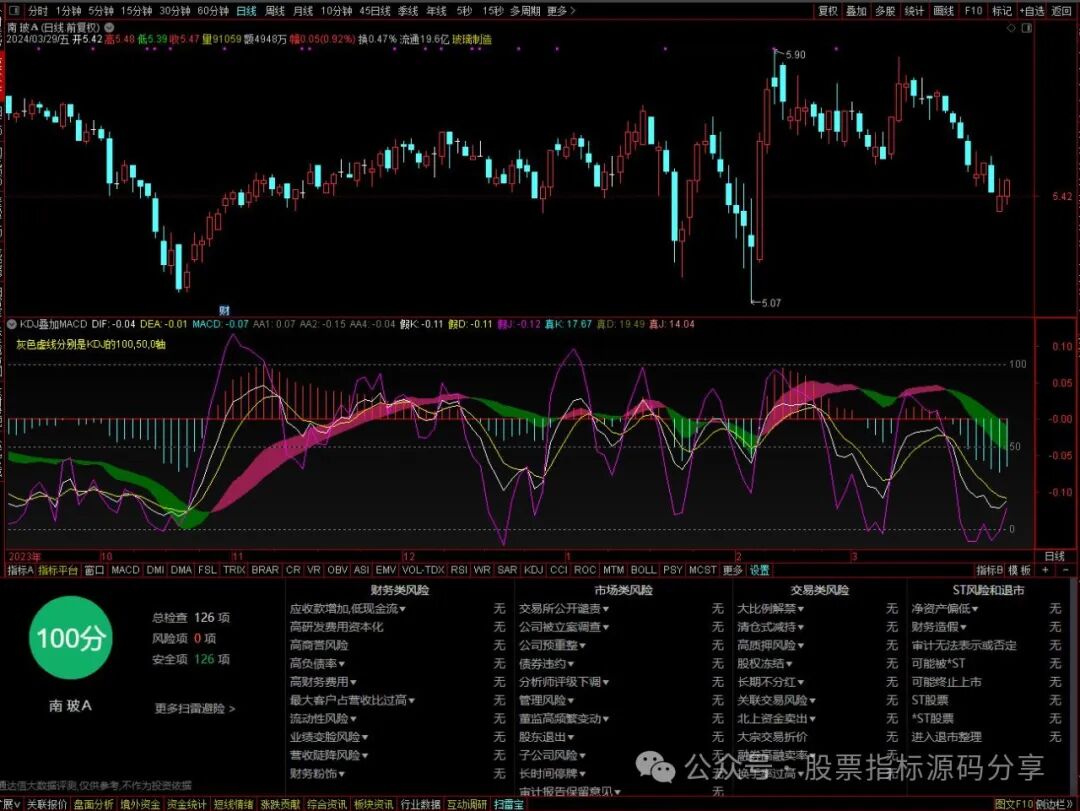Select the 15分钟 period

tap(136, 11)
